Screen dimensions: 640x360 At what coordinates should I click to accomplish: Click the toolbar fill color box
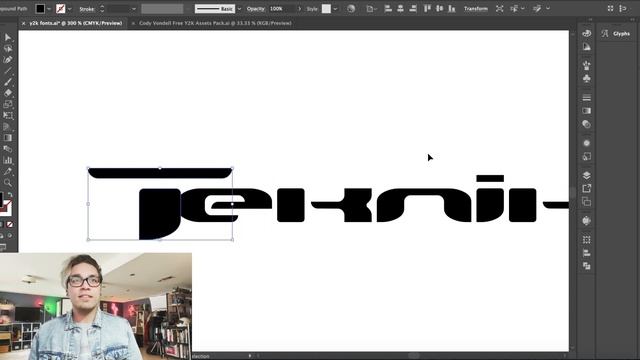click(1, 200)
